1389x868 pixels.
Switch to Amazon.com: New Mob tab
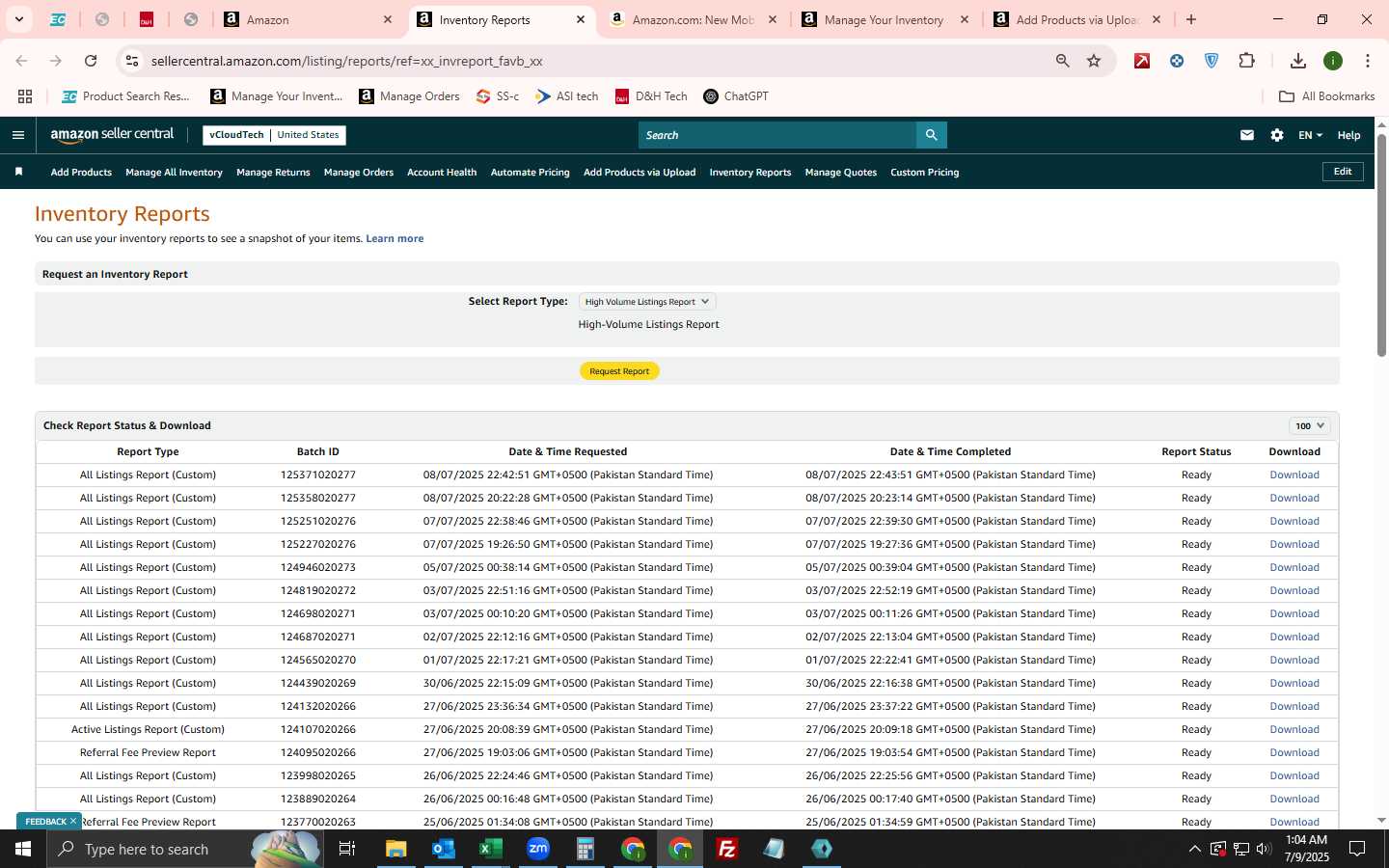tap(694, 19)
